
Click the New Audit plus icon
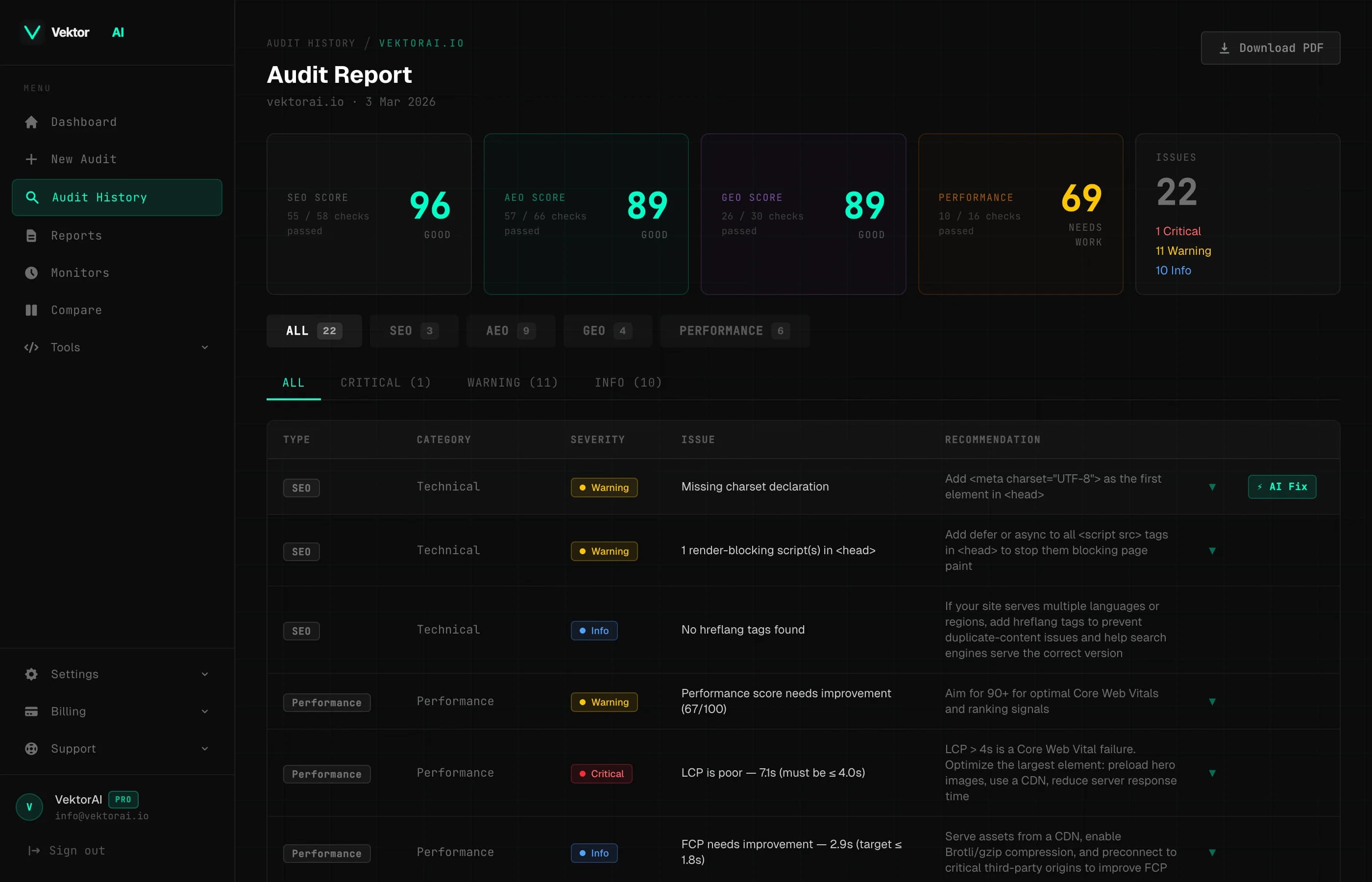tap(31, 159)
